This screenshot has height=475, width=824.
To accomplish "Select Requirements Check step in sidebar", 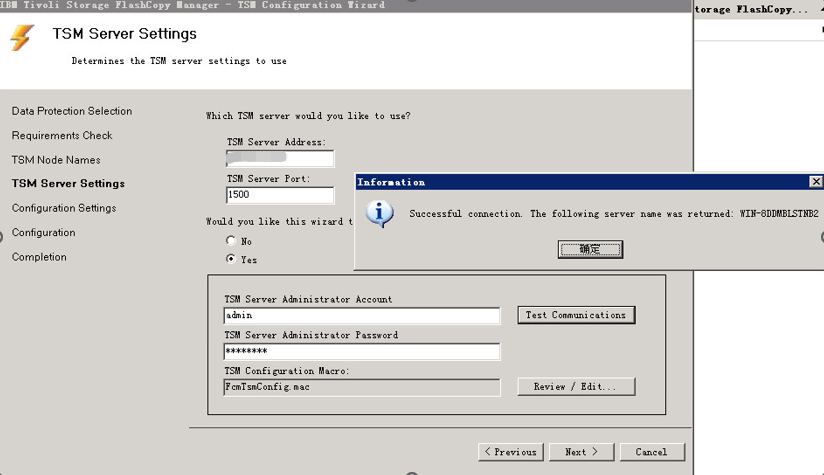I will coord(62,135).
